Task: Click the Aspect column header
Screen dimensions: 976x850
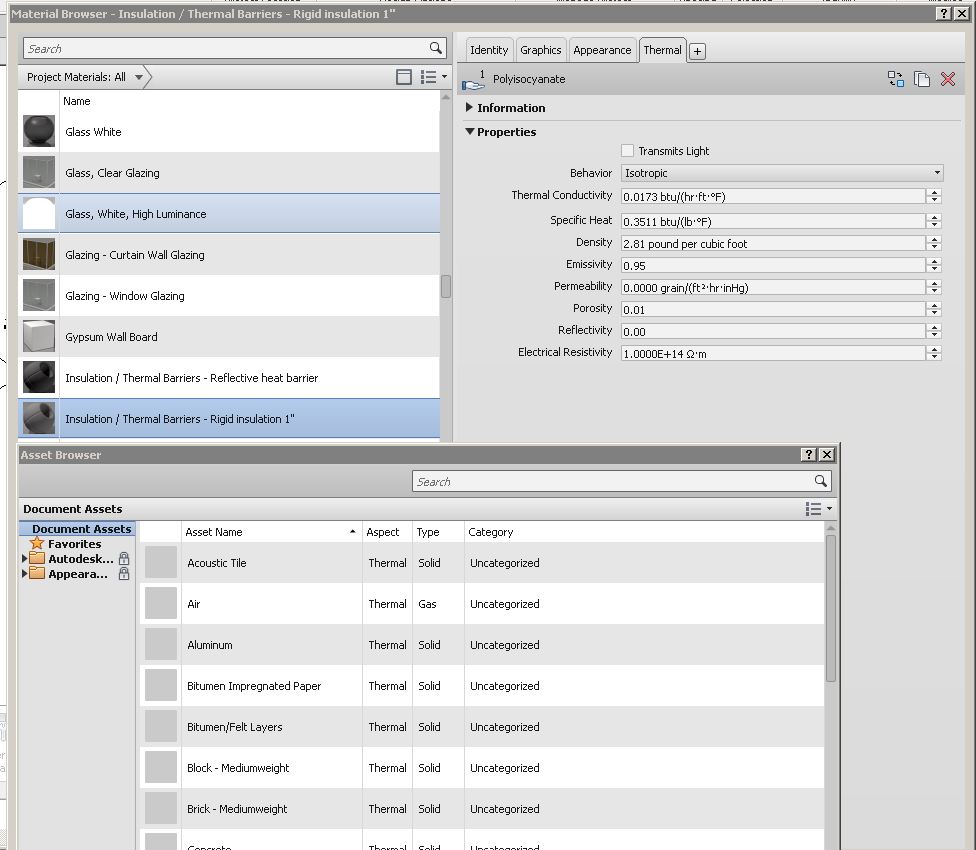Action: (x=387, y=532)
